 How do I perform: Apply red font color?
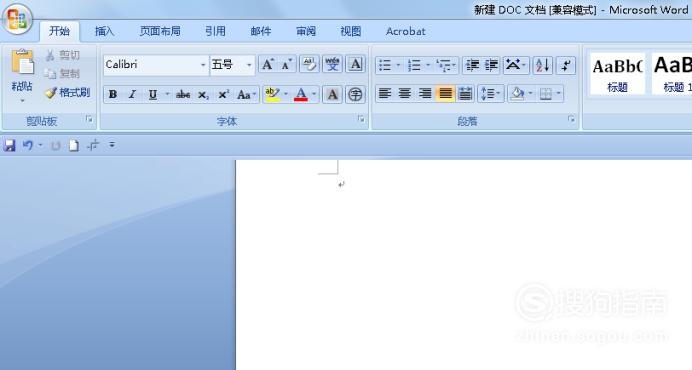click(x=301, y=94)
